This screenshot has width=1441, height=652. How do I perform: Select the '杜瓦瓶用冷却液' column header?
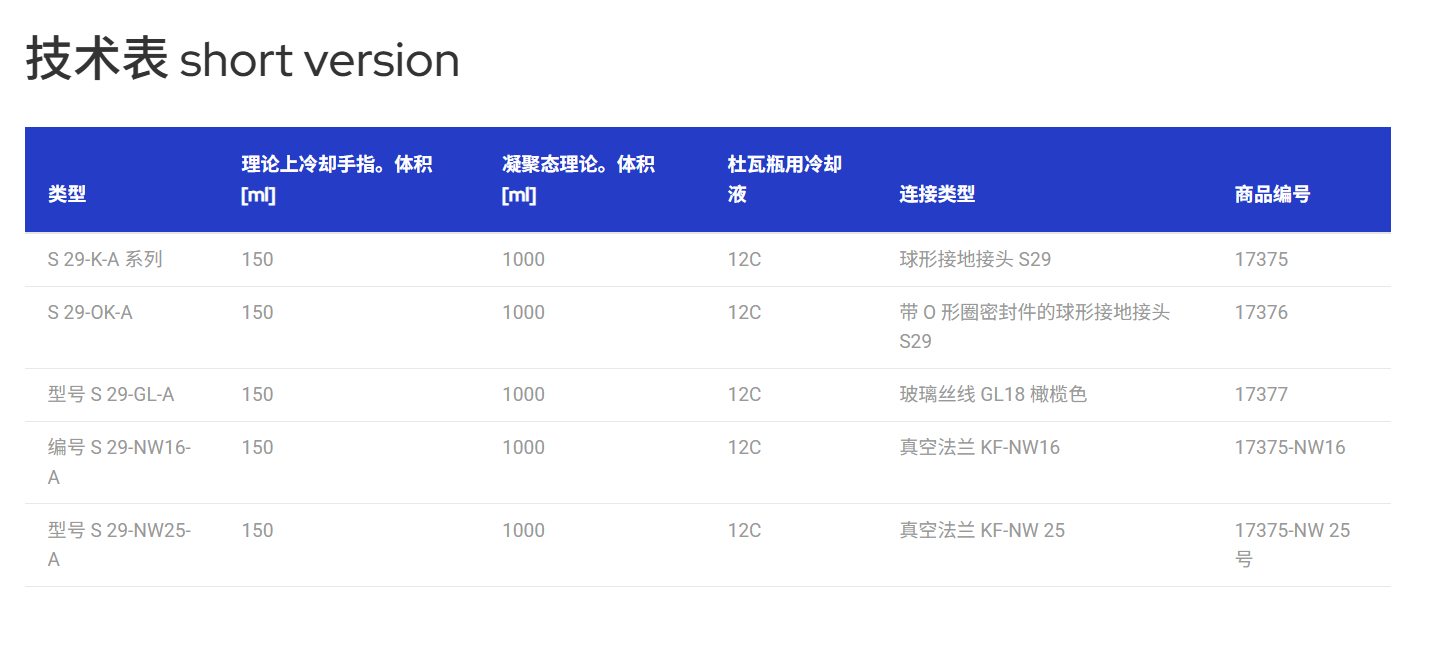[785, 179]
